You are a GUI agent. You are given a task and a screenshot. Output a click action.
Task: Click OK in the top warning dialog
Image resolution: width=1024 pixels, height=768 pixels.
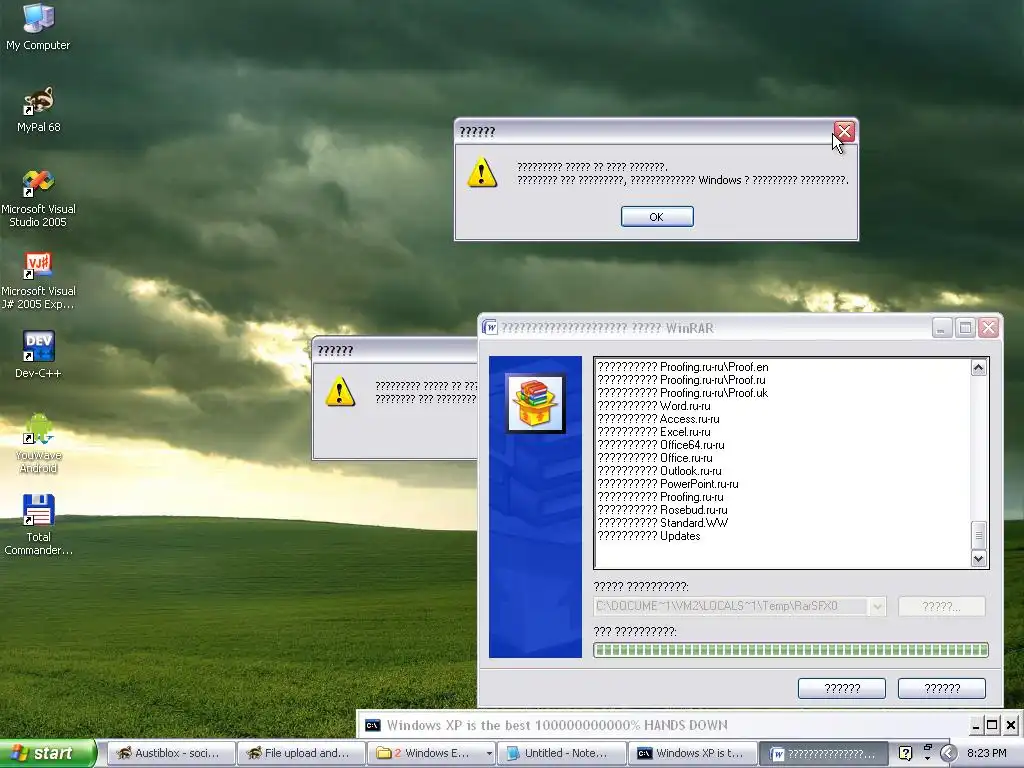point(657,217)
